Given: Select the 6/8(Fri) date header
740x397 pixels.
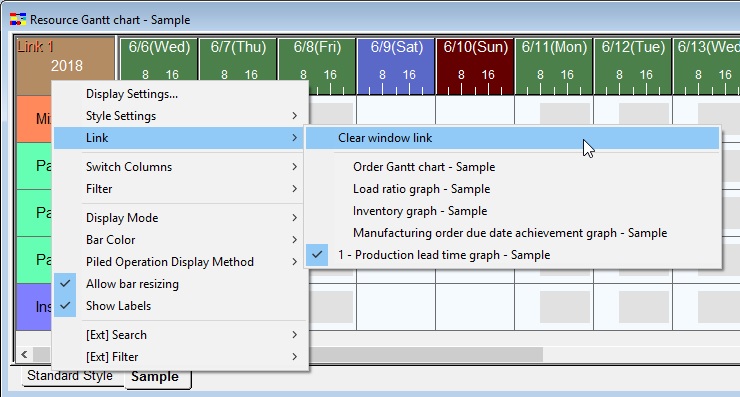Looking at the screenshot, I should click(317, 66).
